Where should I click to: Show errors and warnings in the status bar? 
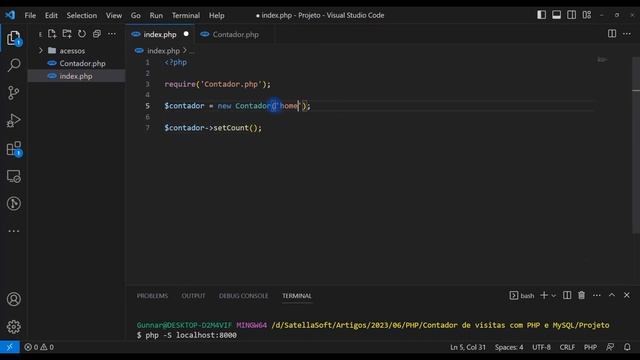coord(39,347)
